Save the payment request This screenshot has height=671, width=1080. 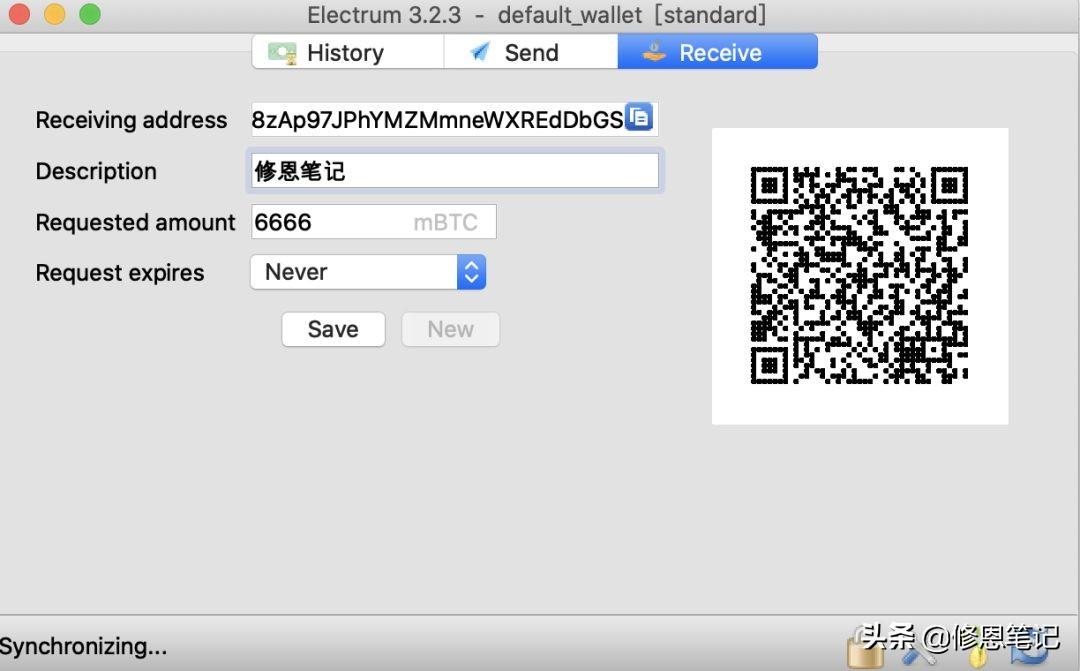point(333,329)
